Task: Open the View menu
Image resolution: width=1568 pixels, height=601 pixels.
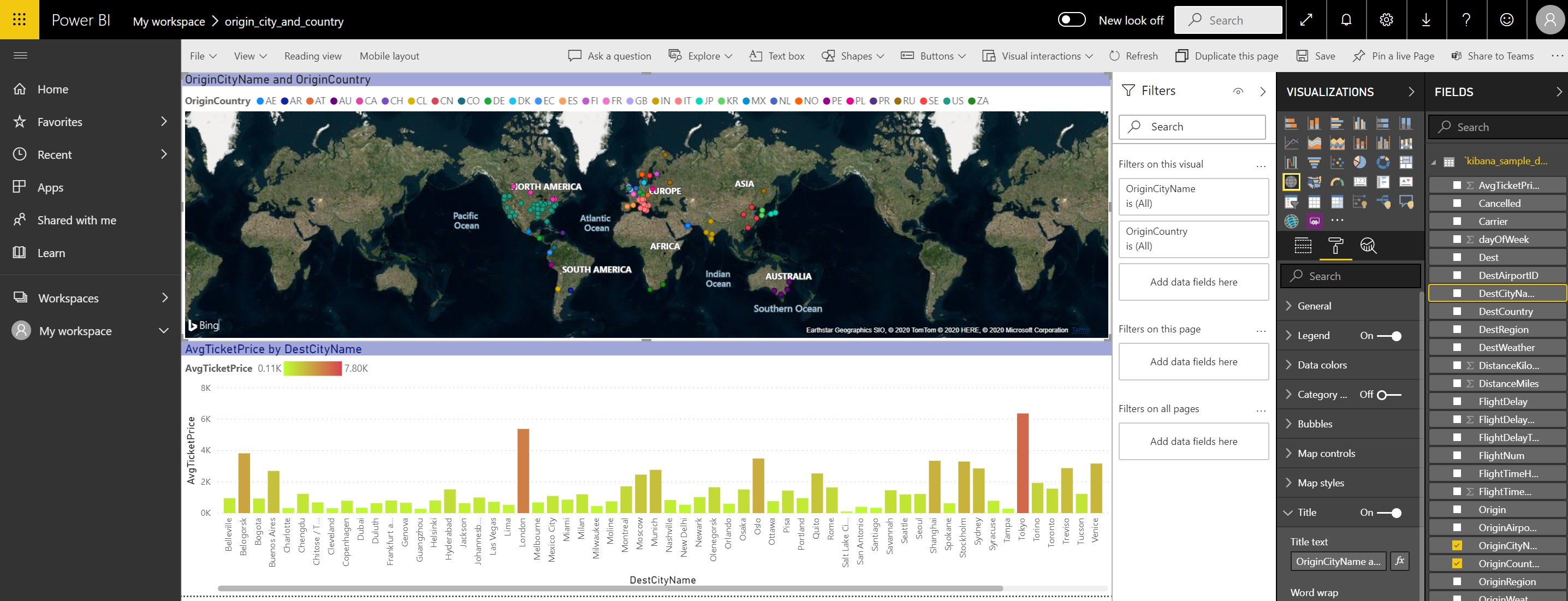Action: (250, 56)
